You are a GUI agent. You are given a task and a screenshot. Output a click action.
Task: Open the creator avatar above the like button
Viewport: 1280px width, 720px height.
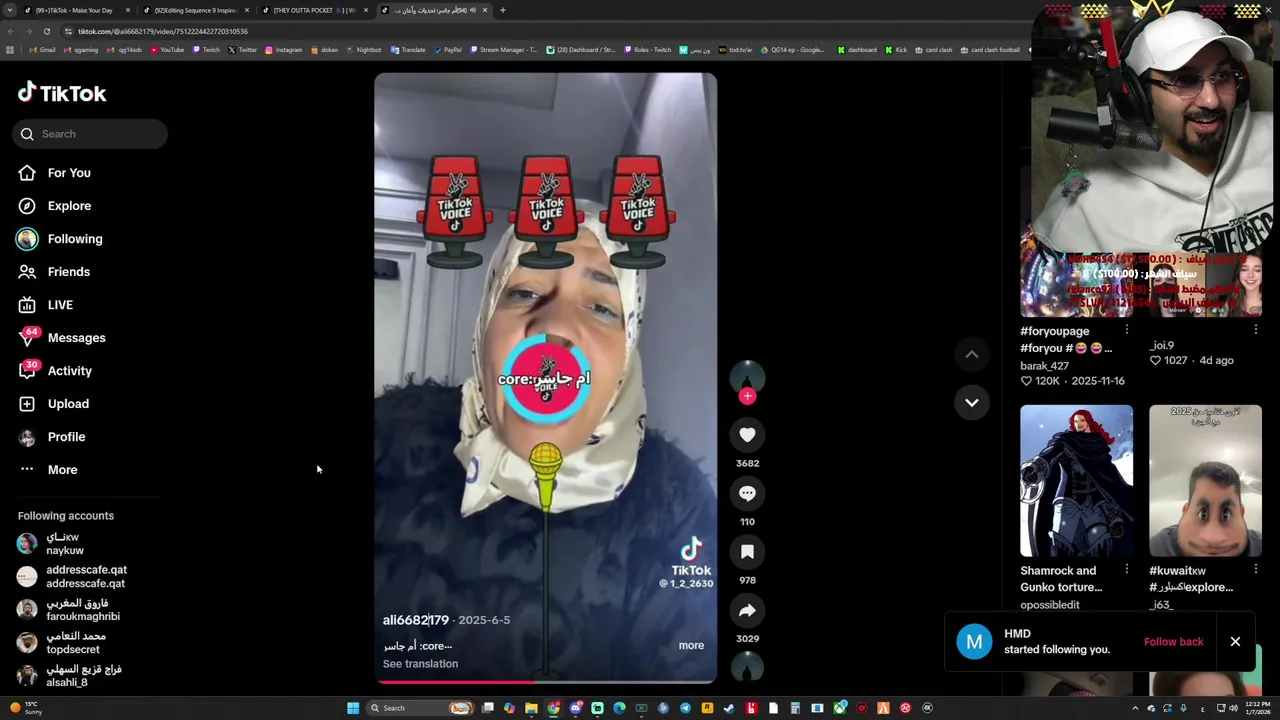tap(747, 375)
